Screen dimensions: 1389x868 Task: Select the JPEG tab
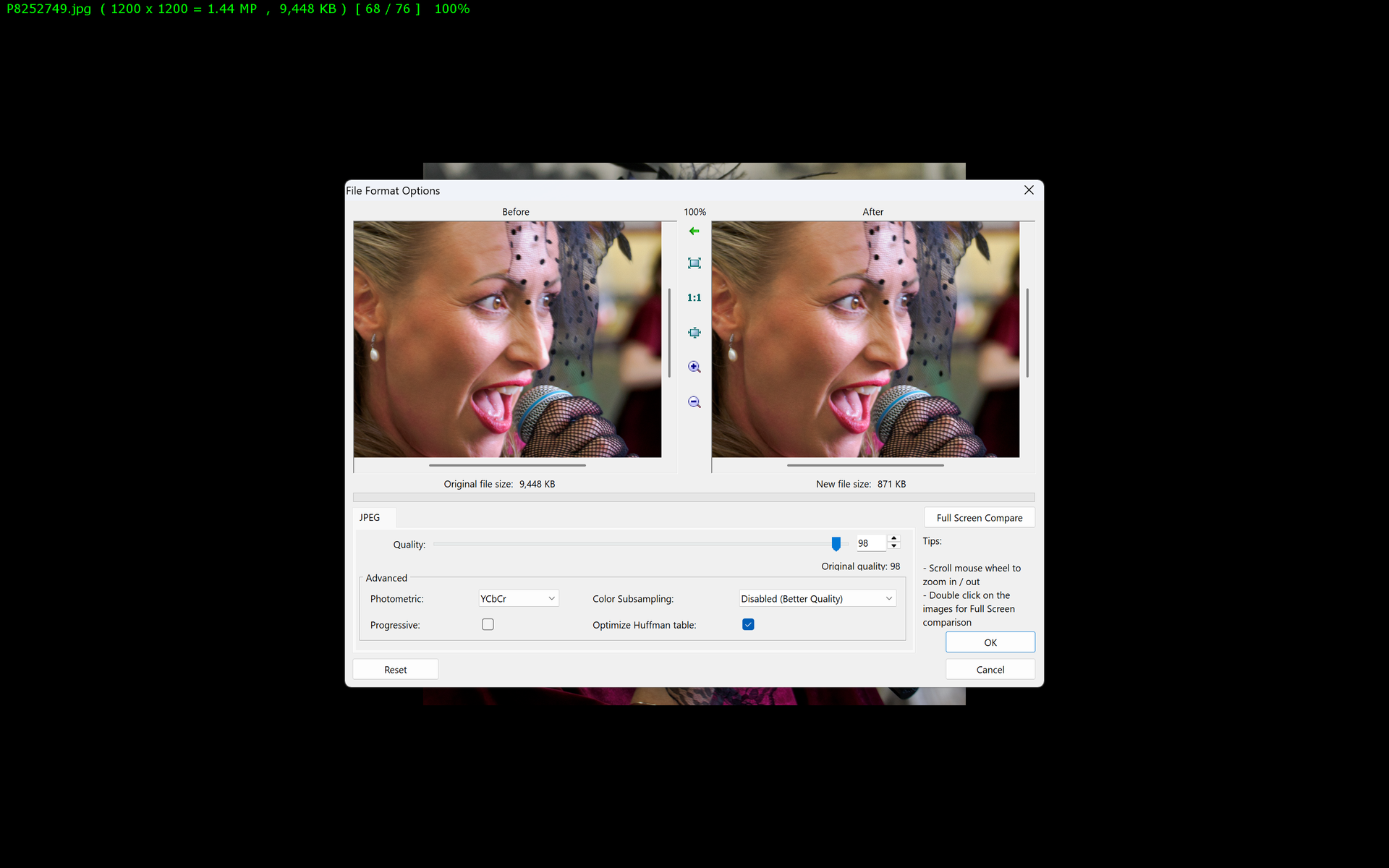371,517
